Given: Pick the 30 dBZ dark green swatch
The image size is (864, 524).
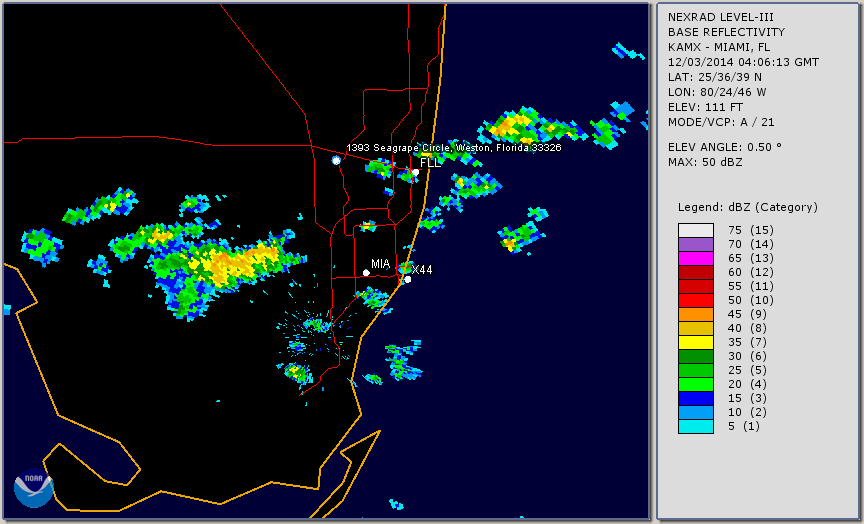Looking at the screenshot, I should [x=695, y=356].
